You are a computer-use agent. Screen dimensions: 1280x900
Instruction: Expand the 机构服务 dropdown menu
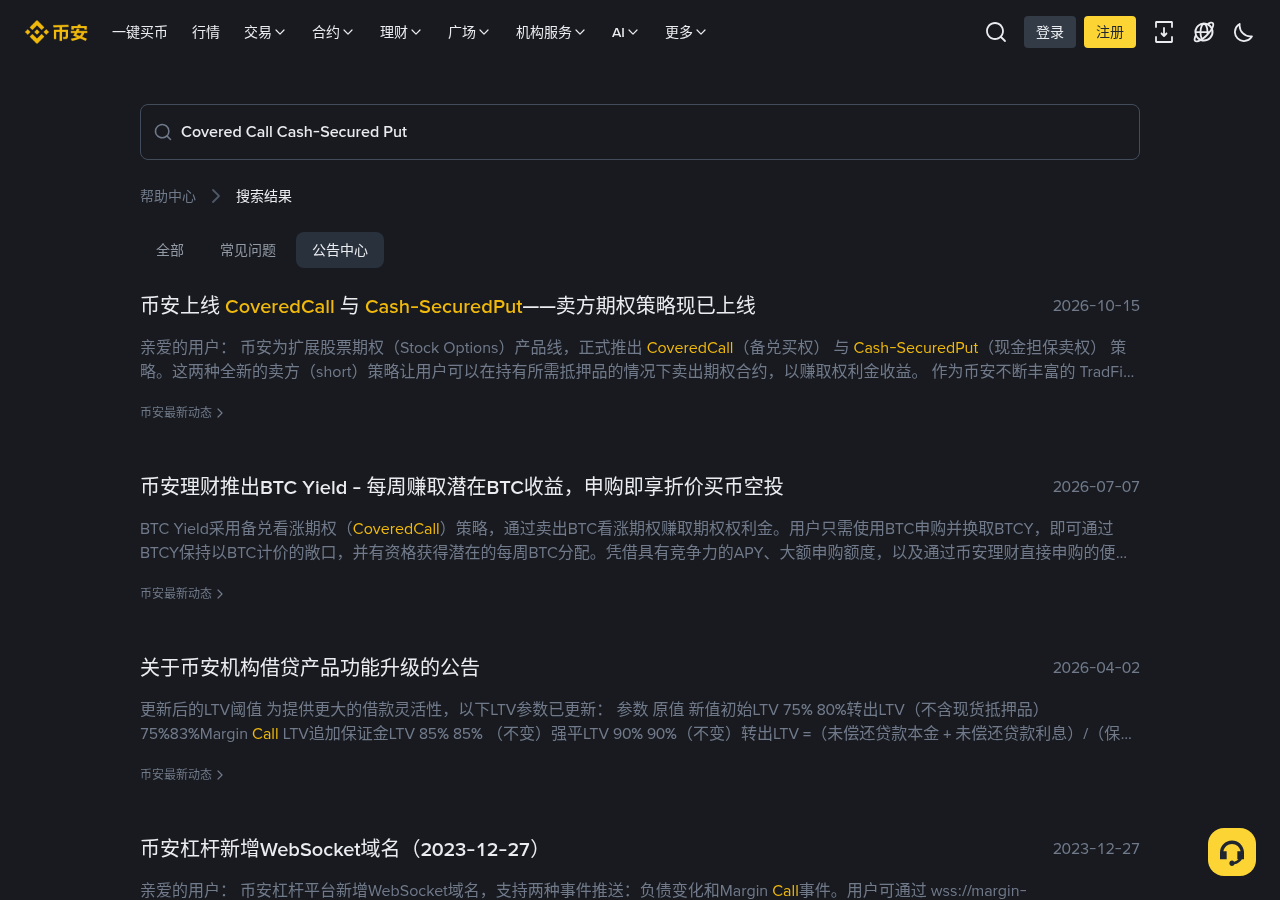point(551,32)
